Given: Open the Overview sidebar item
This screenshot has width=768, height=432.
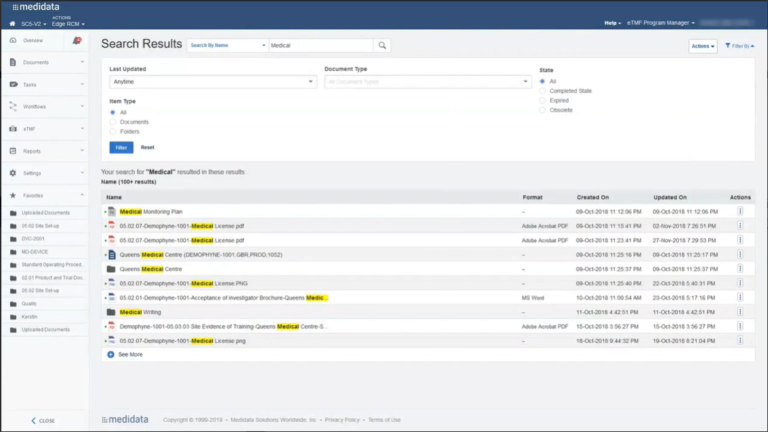Looking at the screenshot, I should pos(32,40).
